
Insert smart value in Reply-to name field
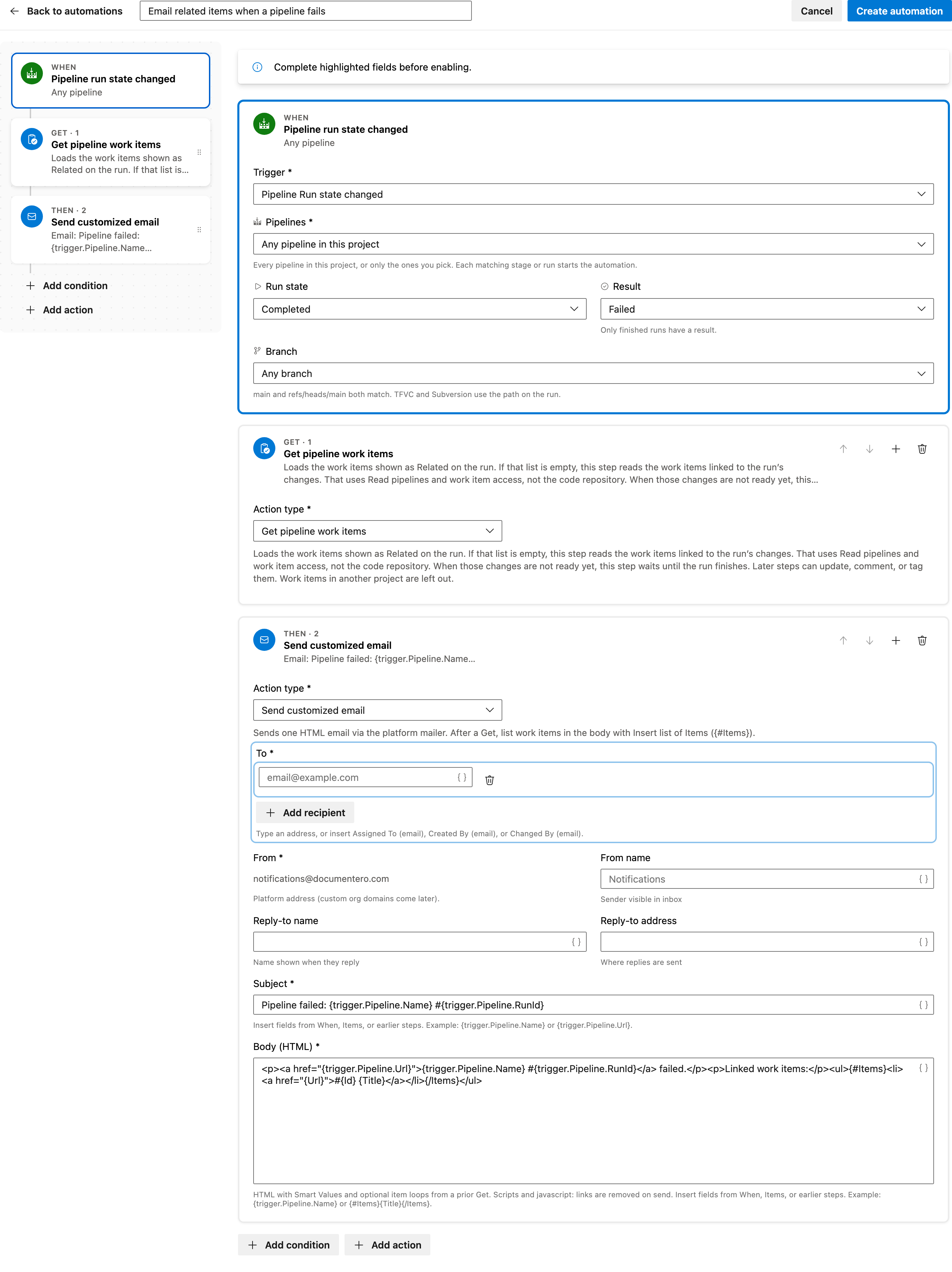(x=576, y=942)
